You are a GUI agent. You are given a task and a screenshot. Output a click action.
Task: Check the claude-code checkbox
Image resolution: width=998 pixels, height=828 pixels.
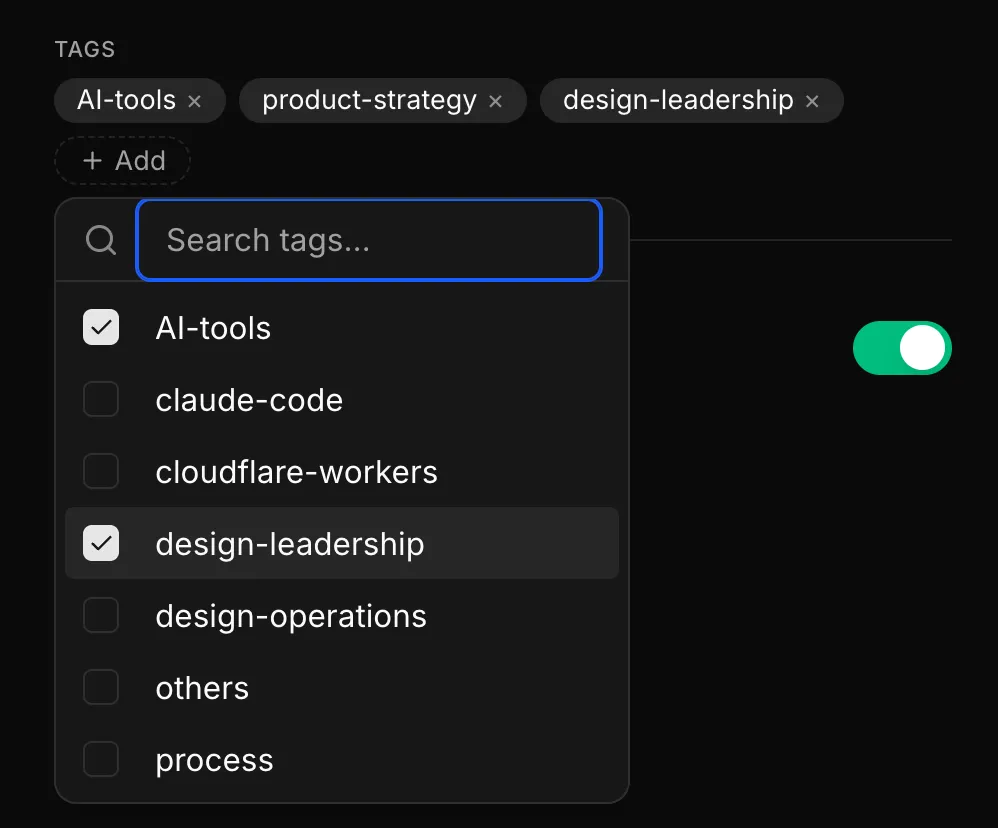pos(101,399)
